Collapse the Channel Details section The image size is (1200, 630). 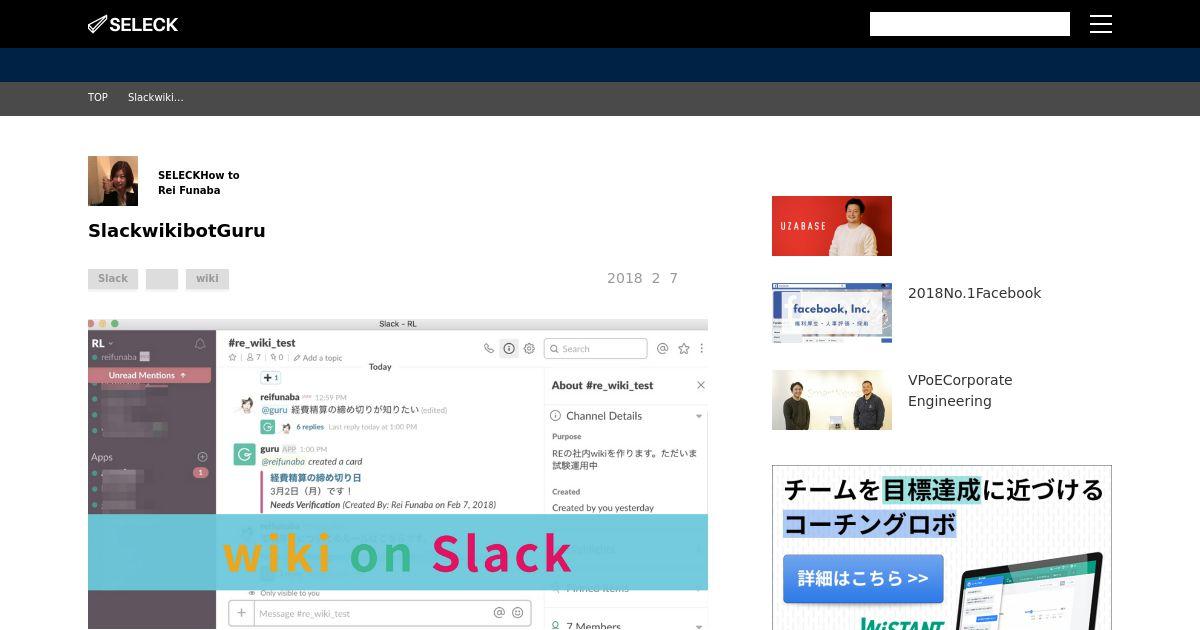point(699,416)
